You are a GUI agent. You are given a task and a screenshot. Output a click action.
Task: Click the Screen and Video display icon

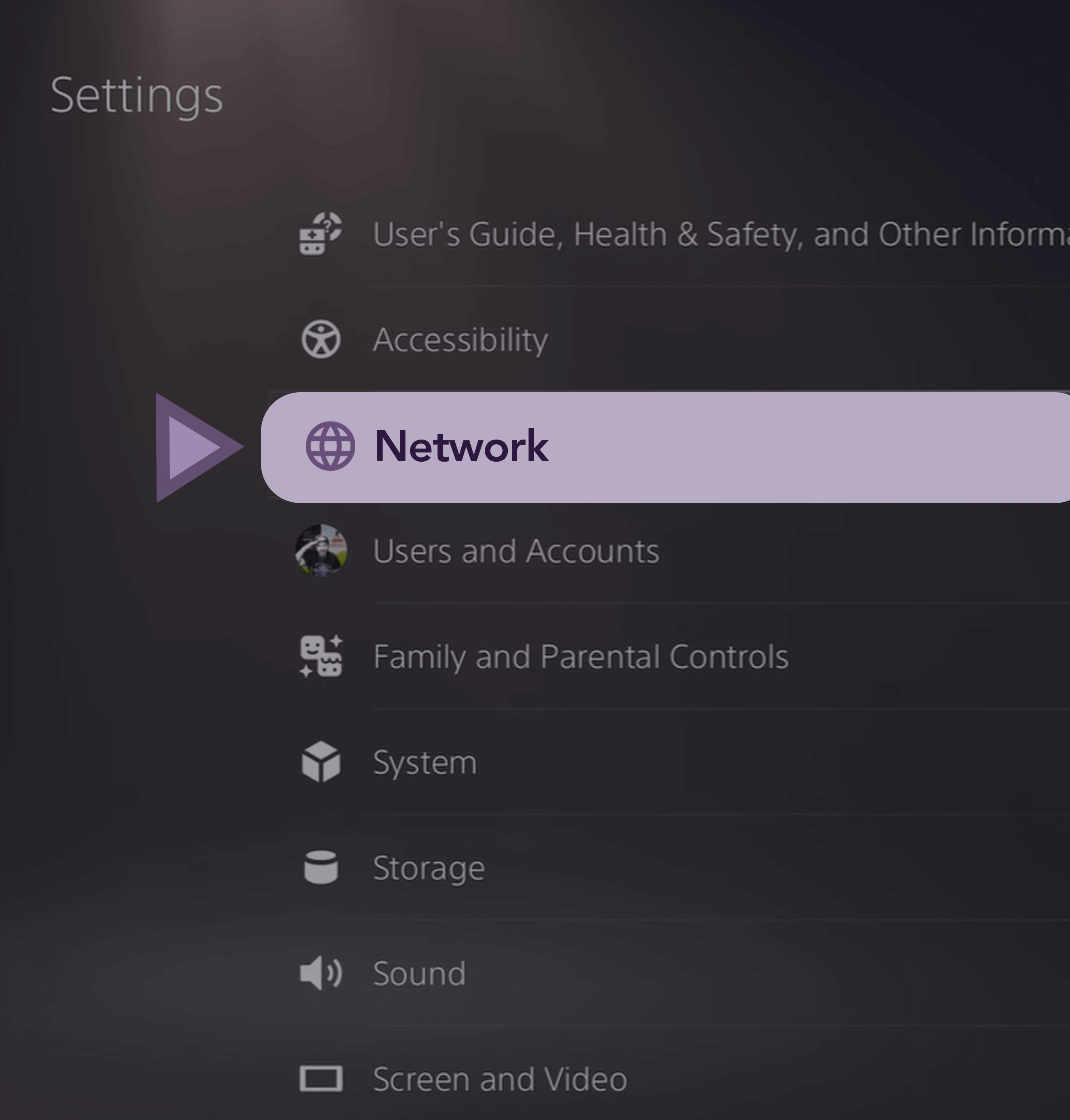point(321,1079)
